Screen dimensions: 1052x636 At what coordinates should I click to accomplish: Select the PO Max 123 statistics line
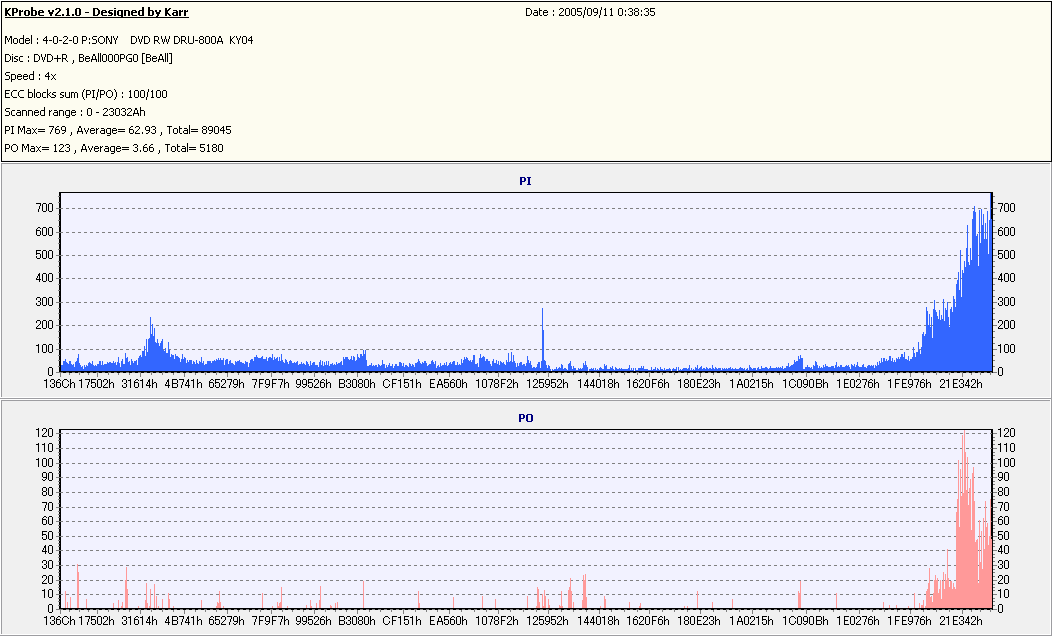click(x=114, y=148)
